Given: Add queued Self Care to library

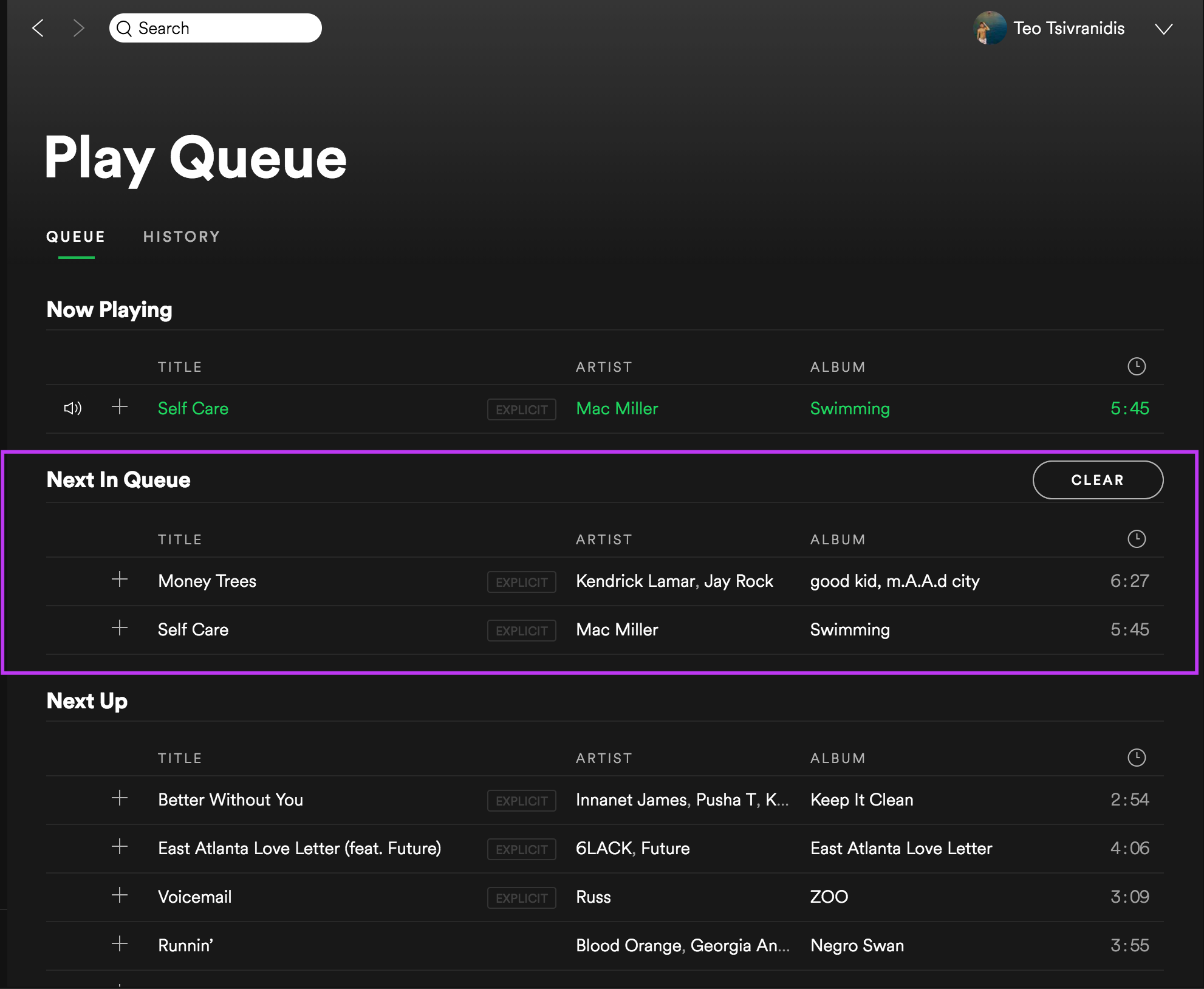Looking at the screenshot, I should [120, 628].
